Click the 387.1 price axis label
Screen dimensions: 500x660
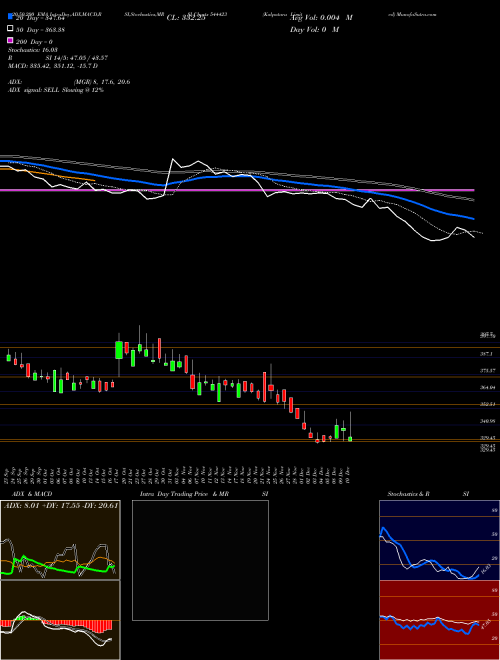486,354
